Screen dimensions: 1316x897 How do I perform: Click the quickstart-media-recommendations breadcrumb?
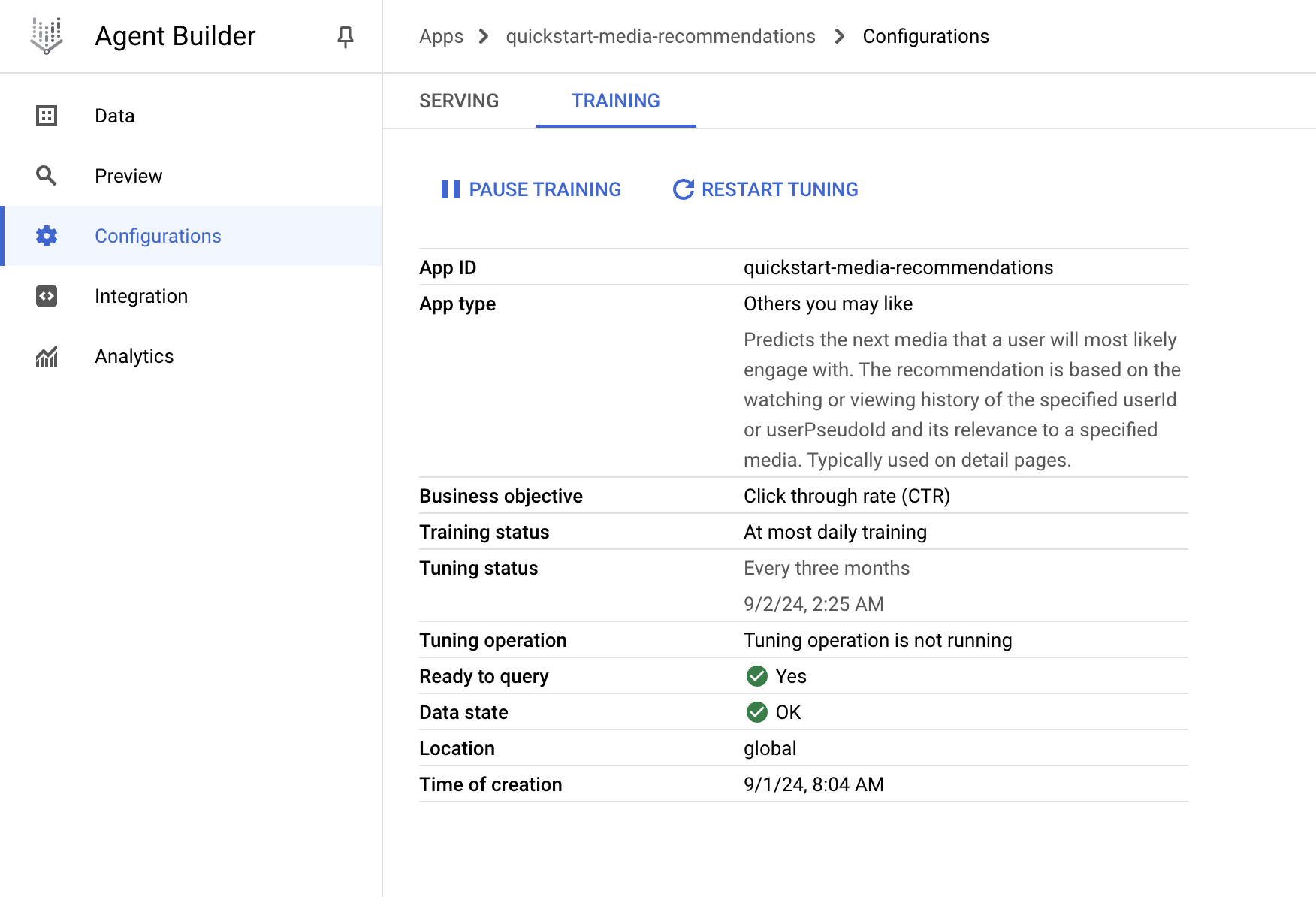(661, 35)
